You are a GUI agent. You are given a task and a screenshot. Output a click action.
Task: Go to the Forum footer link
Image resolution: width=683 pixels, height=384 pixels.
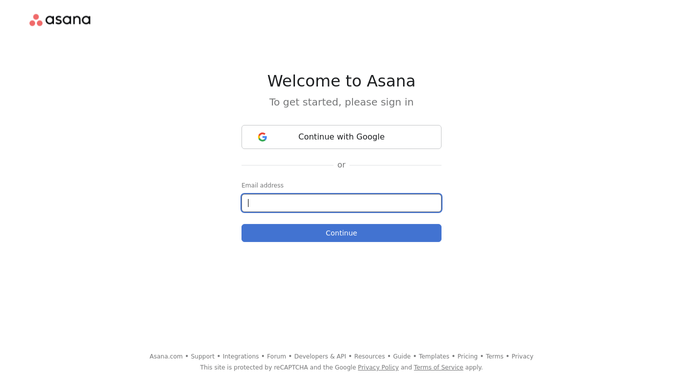coord(277,356)
